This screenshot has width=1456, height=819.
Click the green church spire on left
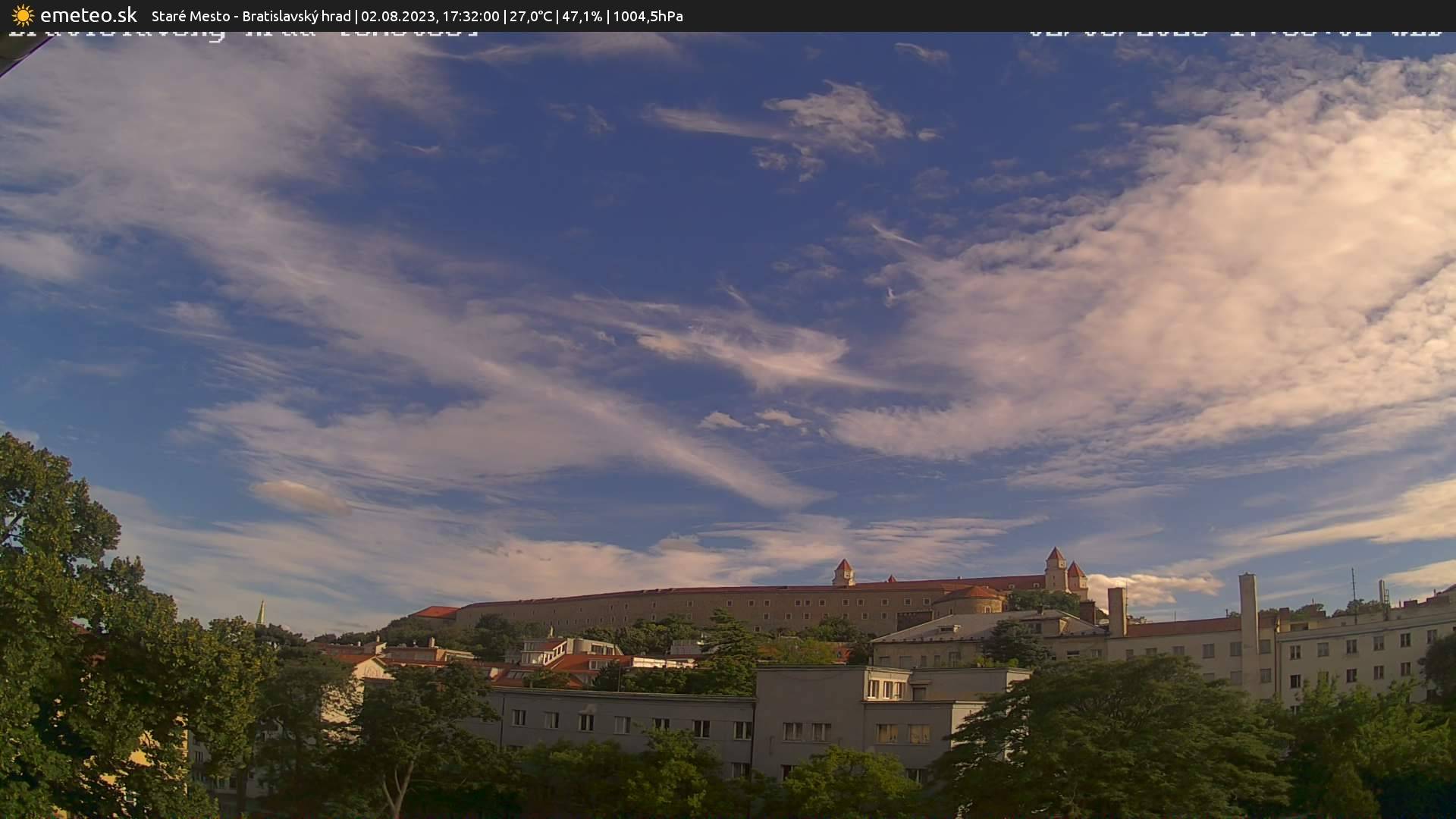pos(261,613)
